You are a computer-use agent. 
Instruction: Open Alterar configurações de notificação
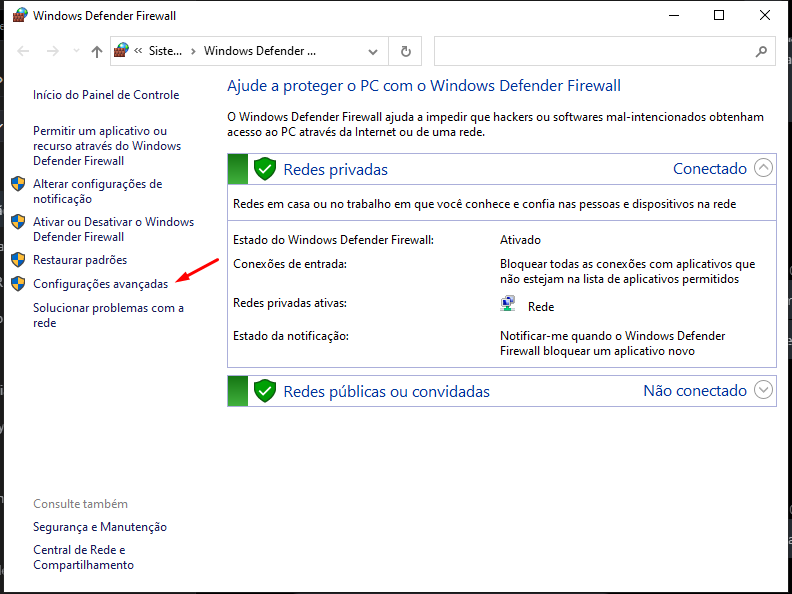(98, 191)
